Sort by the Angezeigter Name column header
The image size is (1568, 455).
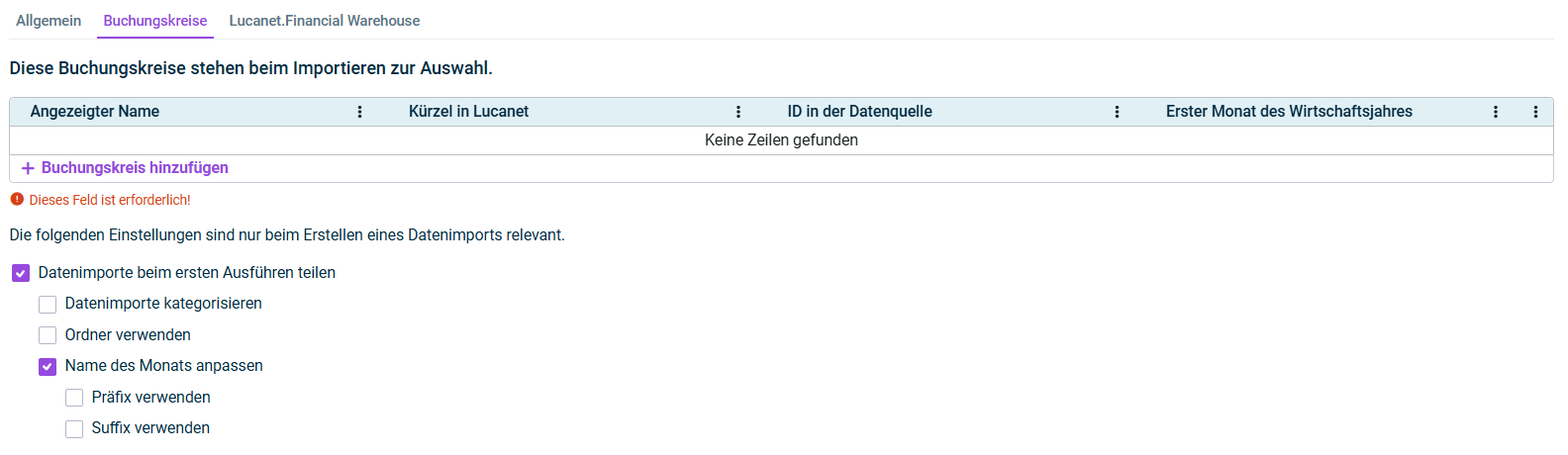tap(95, 112)
